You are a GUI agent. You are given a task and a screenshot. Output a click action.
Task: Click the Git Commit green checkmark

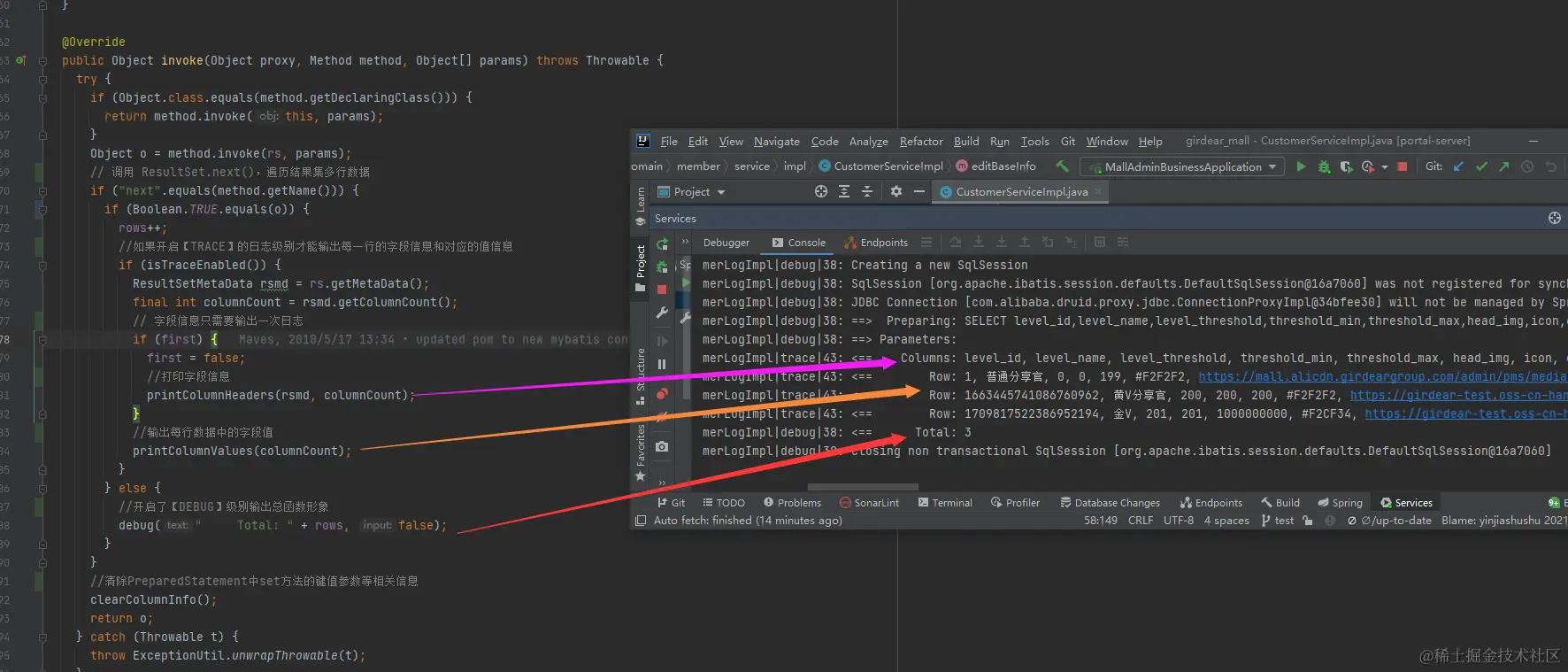tap(1481, 166)
